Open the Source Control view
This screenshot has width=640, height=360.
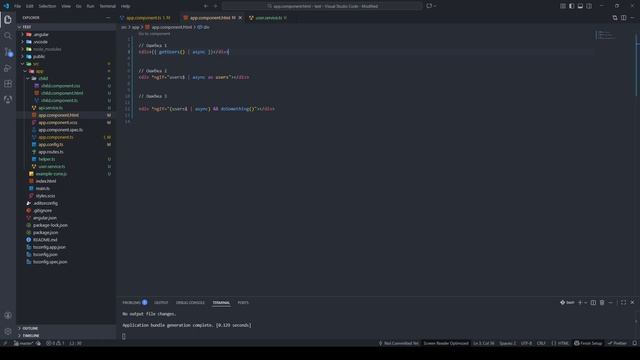[x=8, y=52]
